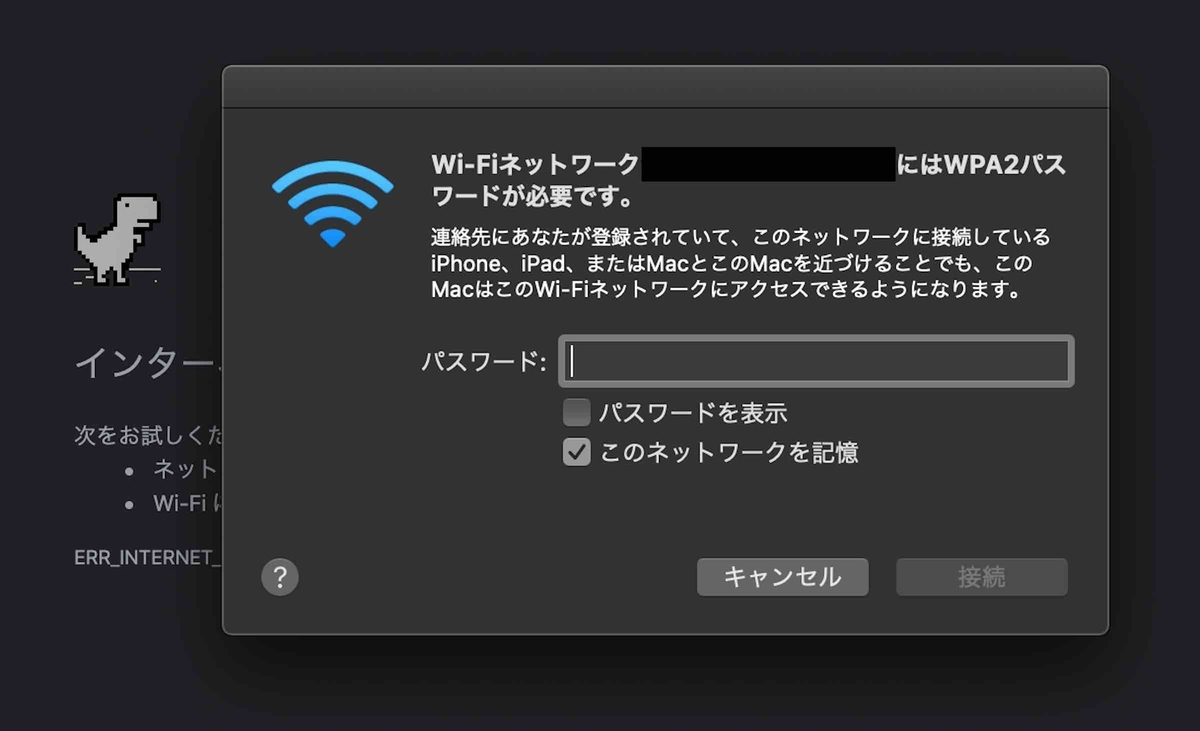The height and width of the screenshot is (731, 1200).
Task: Focus the パスワード input field
Action: click(x=816, y=361)
